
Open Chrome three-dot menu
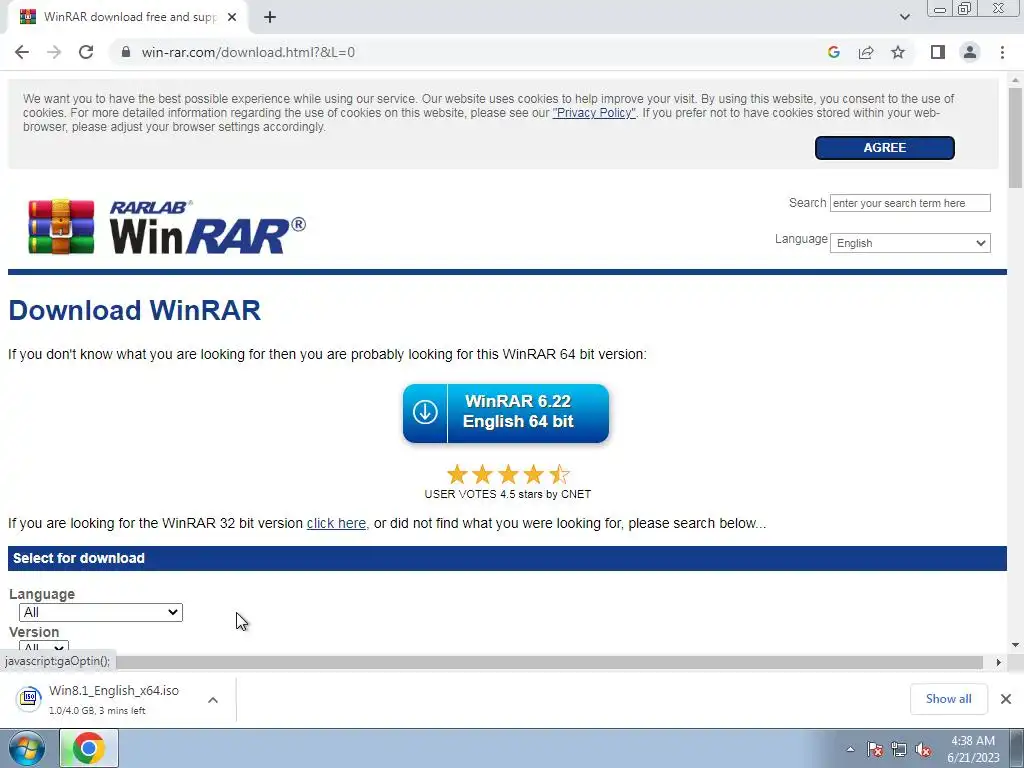[1002, 52]
